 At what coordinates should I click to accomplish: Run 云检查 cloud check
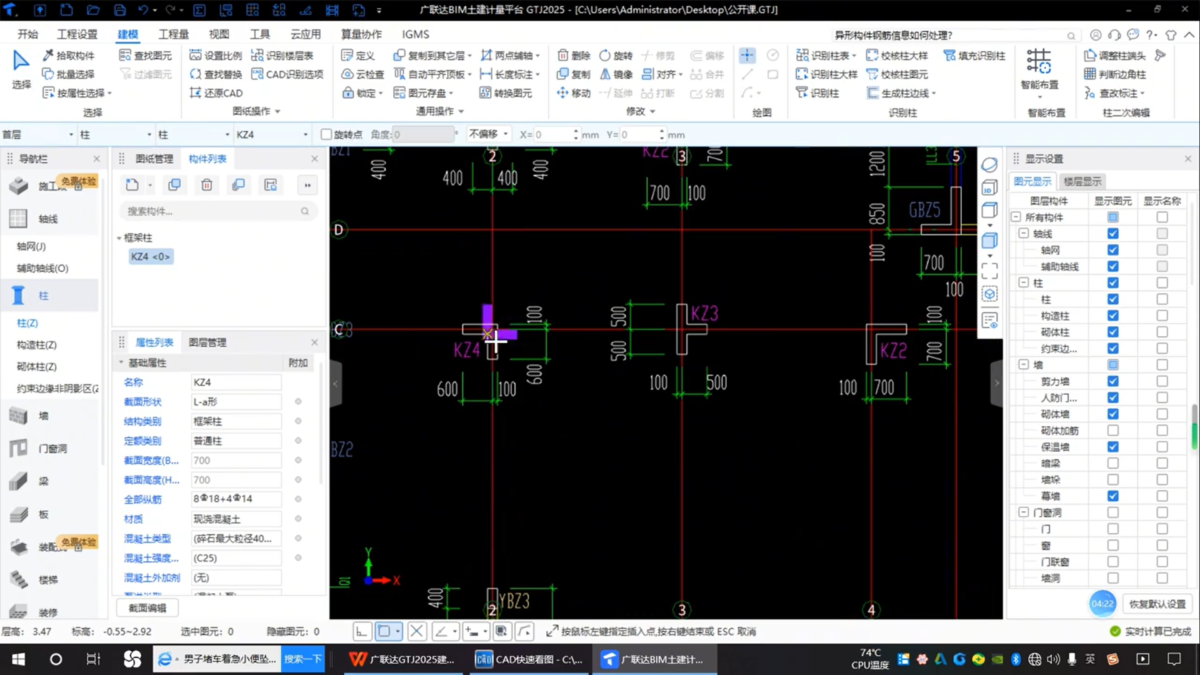click(362, 74)
